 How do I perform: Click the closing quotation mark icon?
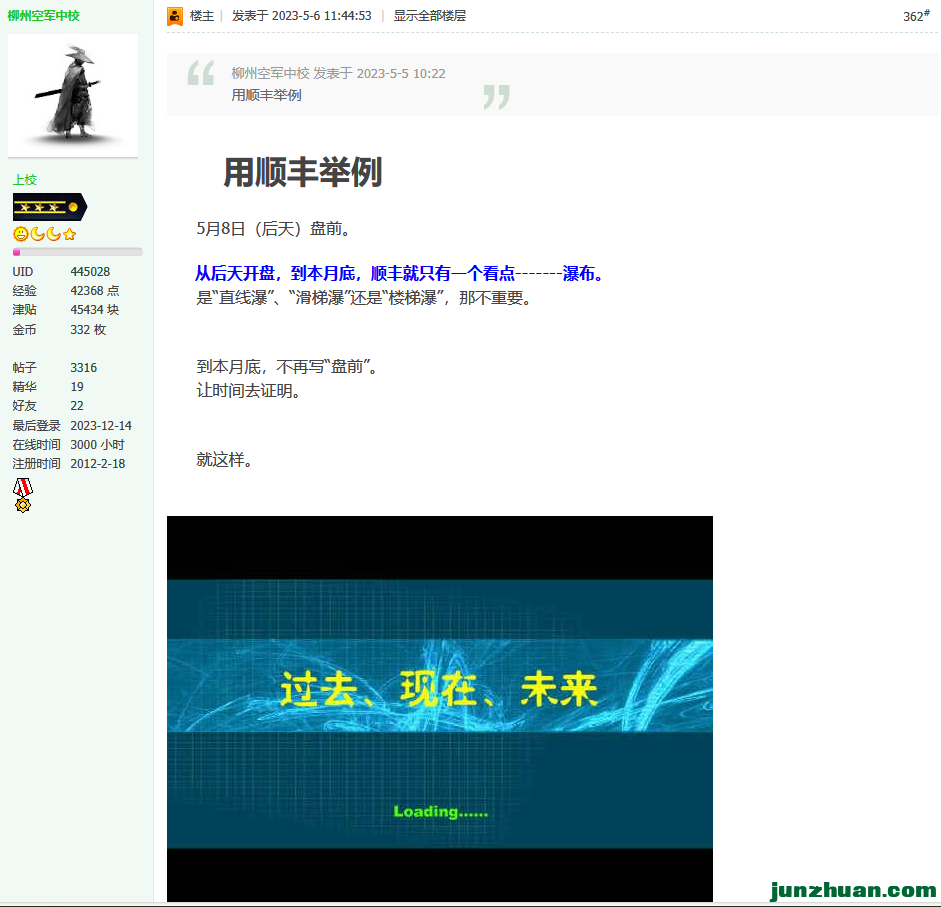point(496,97)
